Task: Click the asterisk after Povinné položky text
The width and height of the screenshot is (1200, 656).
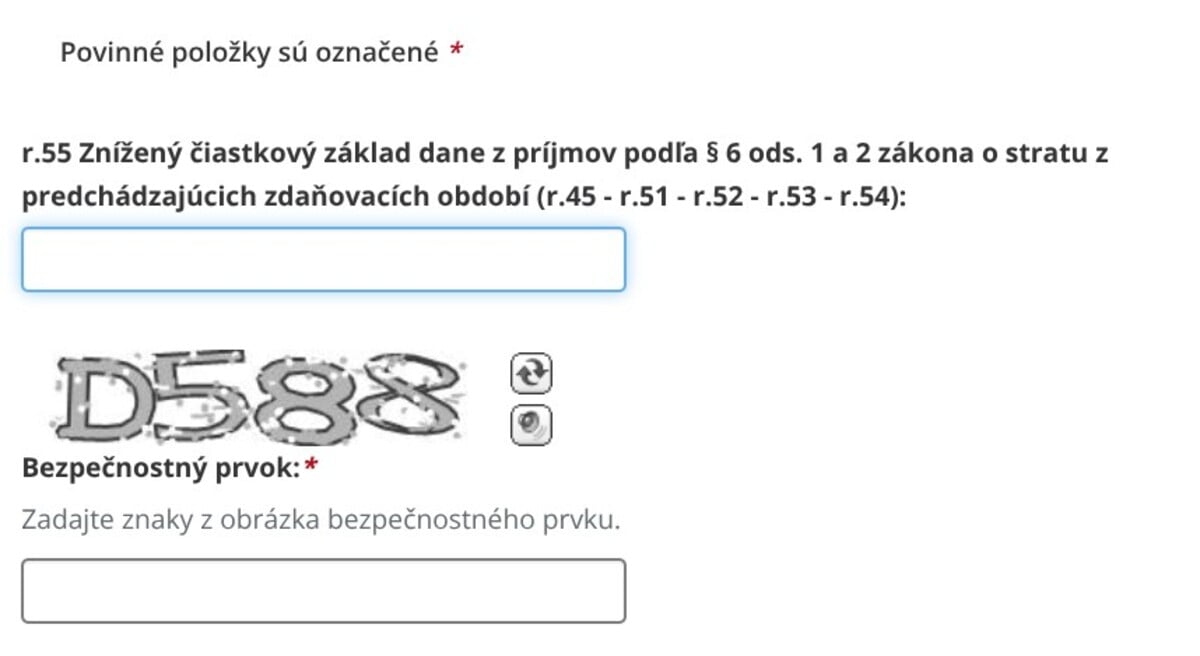Action: click(456, 52)
